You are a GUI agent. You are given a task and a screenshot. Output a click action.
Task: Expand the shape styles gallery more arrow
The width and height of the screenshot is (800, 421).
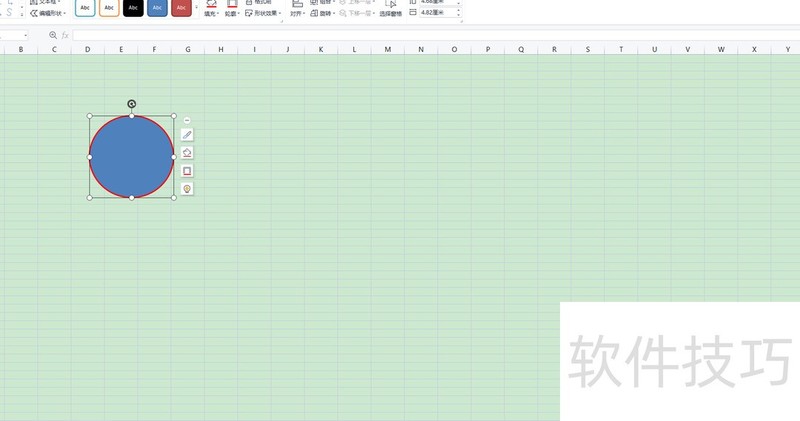click(197, 8)
